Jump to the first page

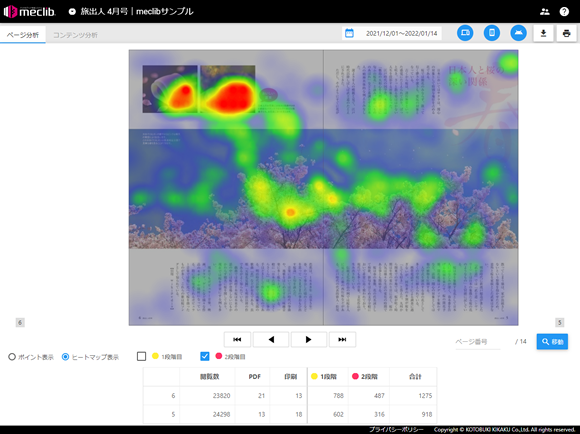237,339
